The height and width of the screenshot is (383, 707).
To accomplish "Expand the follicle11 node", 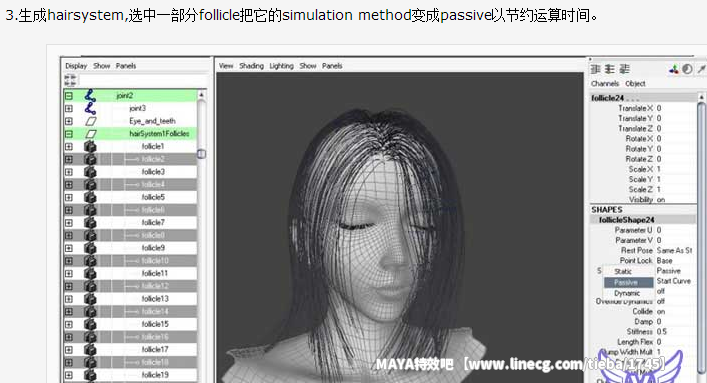I will pos(69,273).
